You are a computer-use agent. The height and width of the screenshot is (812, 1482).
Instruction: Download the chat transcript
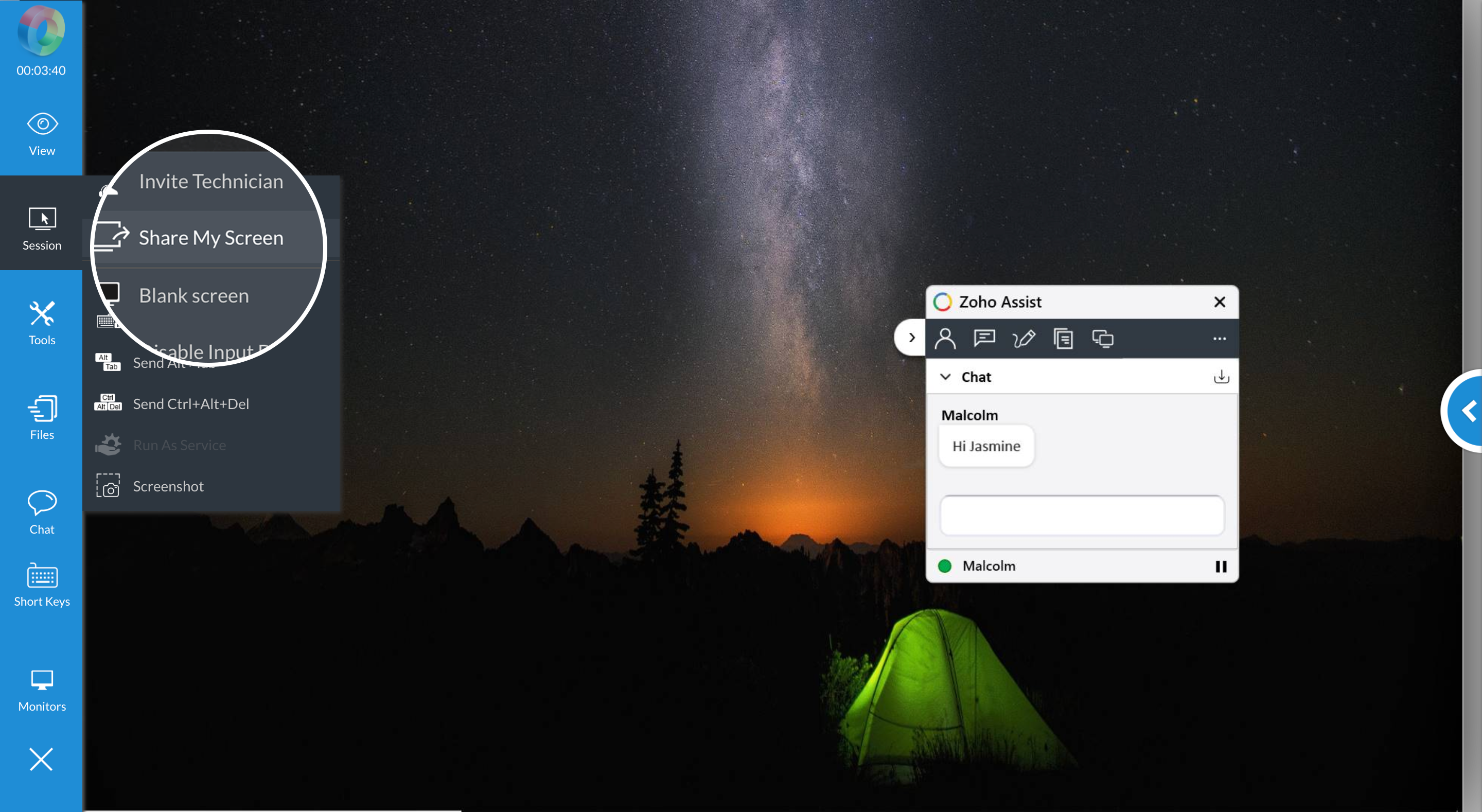tap(1221, 376)
